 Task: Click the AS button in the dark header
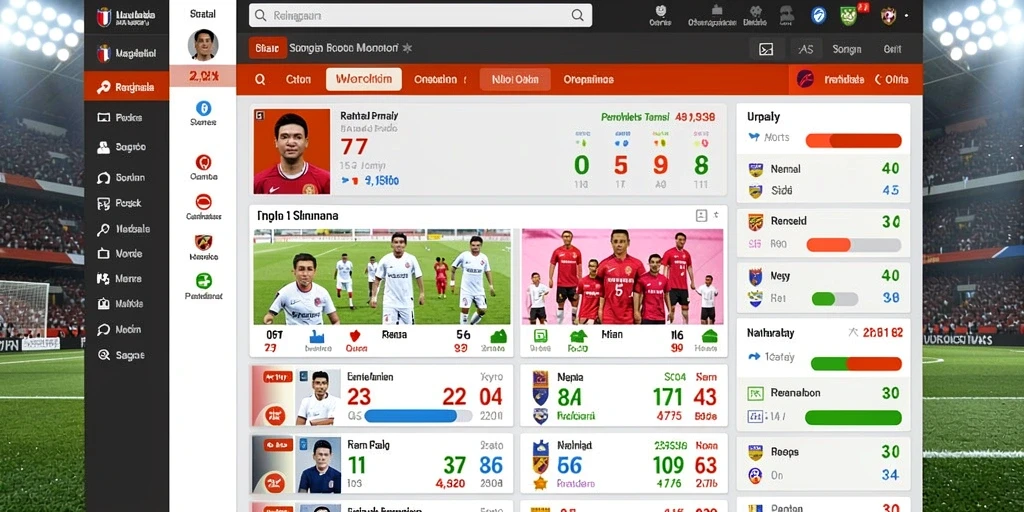[805, 49]
